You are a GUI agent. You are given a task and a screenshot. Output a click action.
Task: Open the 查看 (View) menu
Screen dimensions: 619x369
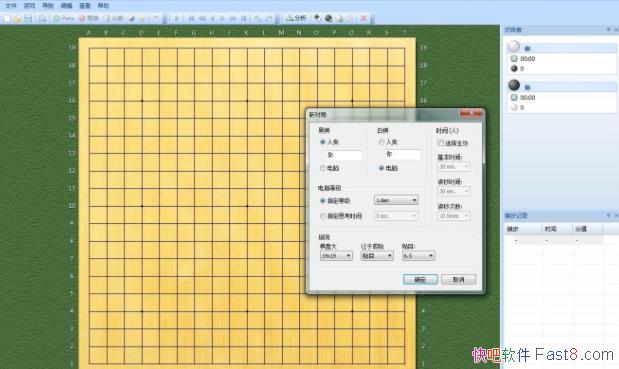[x=85, y=6]
